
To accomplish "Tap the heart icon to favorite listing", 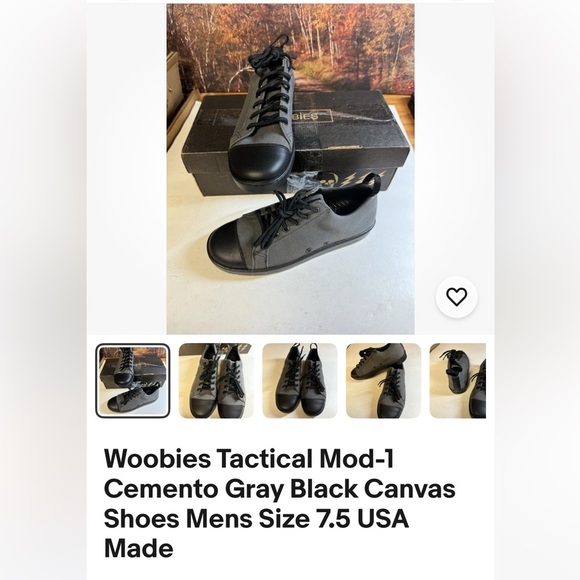I will (x=456, y=297).
